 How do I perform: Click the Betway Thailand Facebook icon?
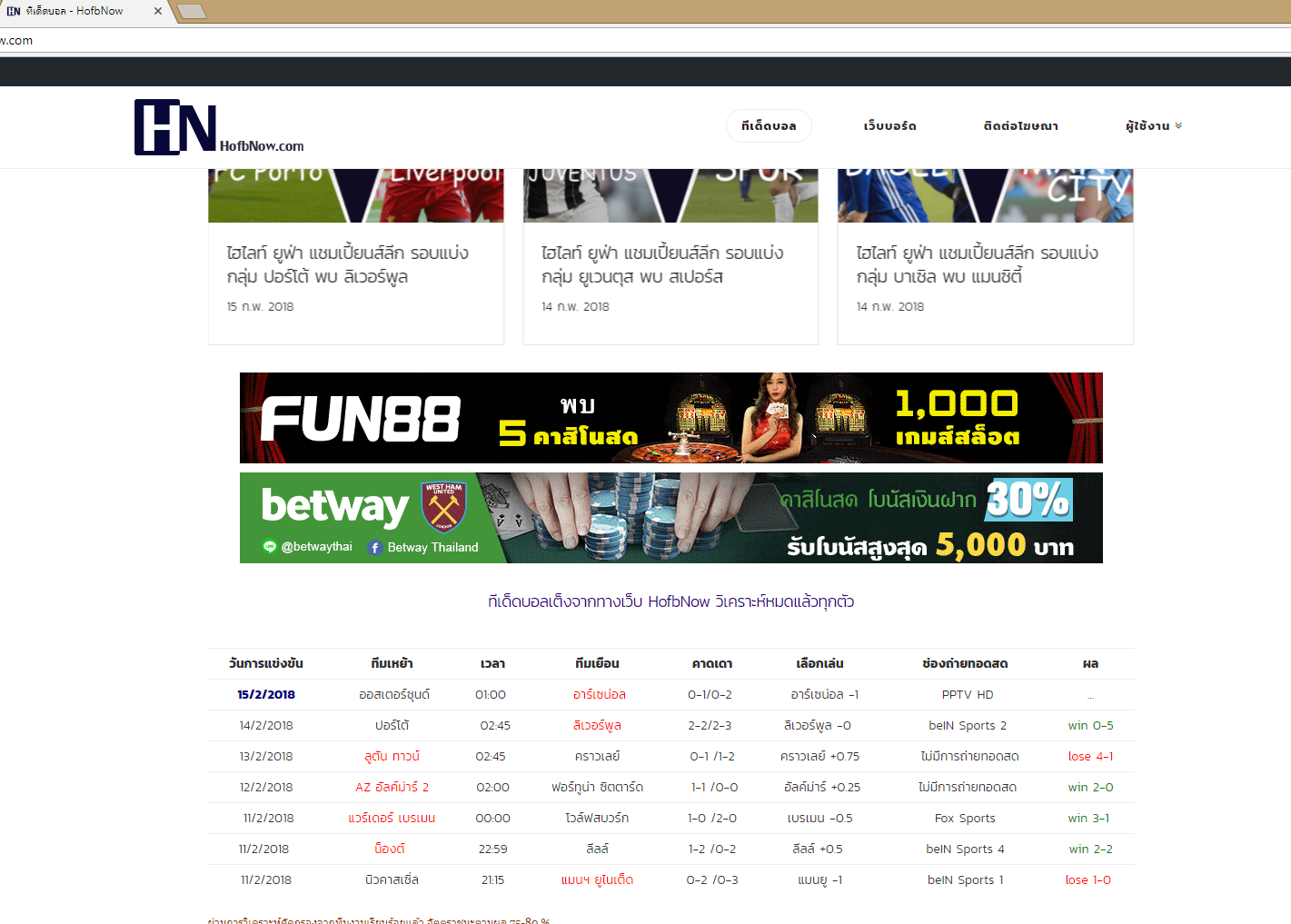[374, 548]
